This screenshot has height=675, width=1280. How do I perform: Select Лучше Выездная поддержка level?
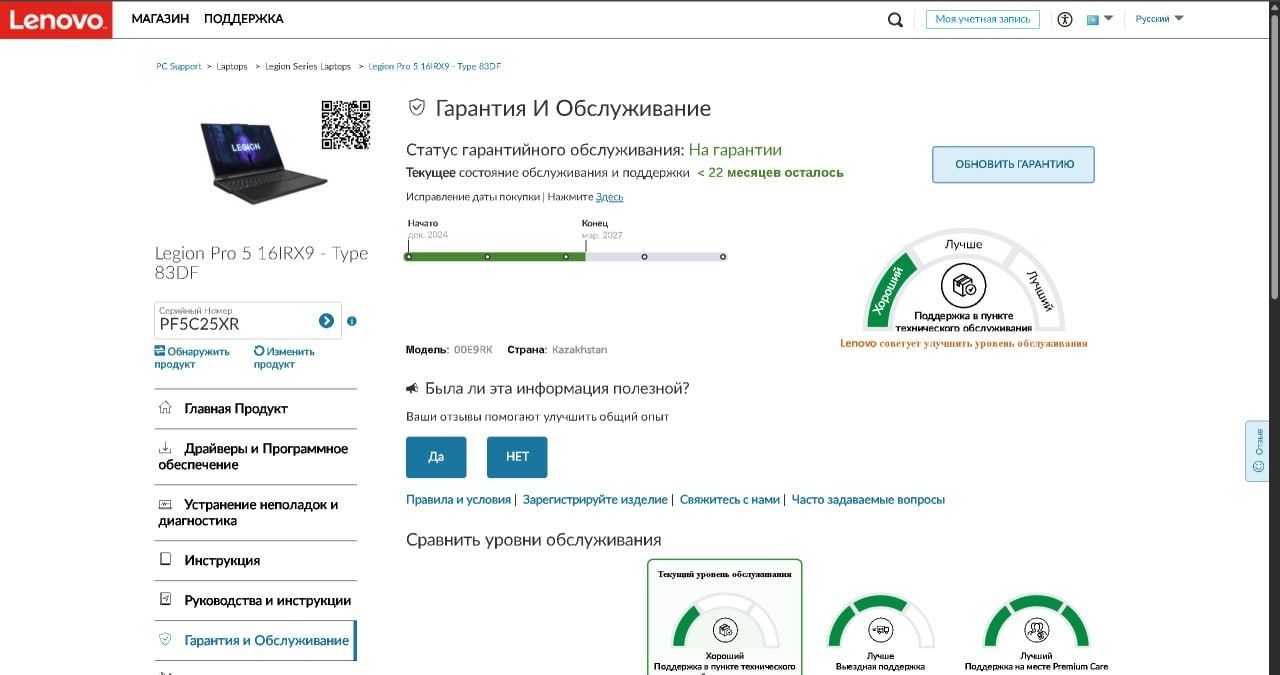click(x=880, y=635)
